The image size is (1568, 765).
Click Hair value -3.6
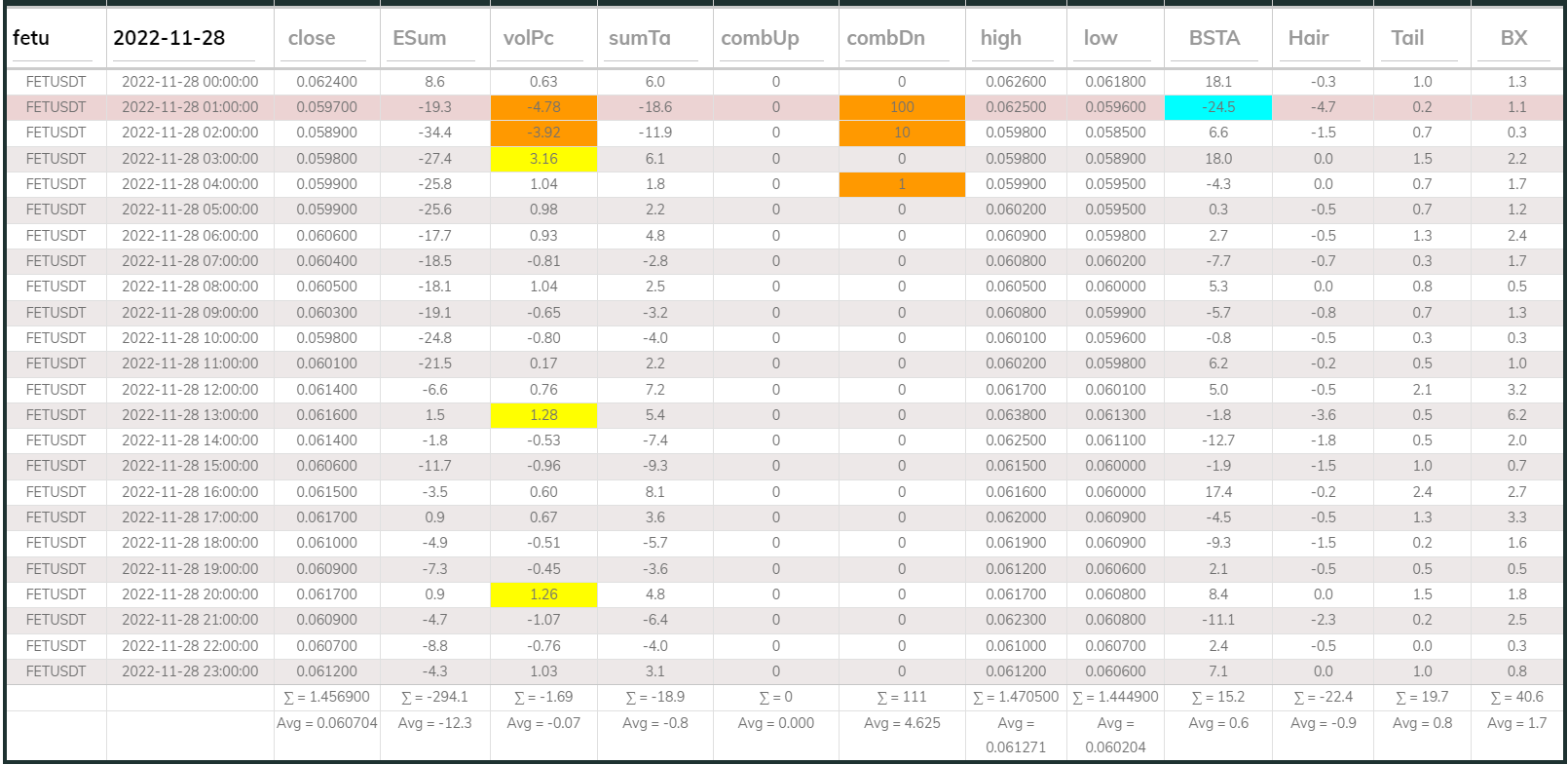[x=1323, y=415]
